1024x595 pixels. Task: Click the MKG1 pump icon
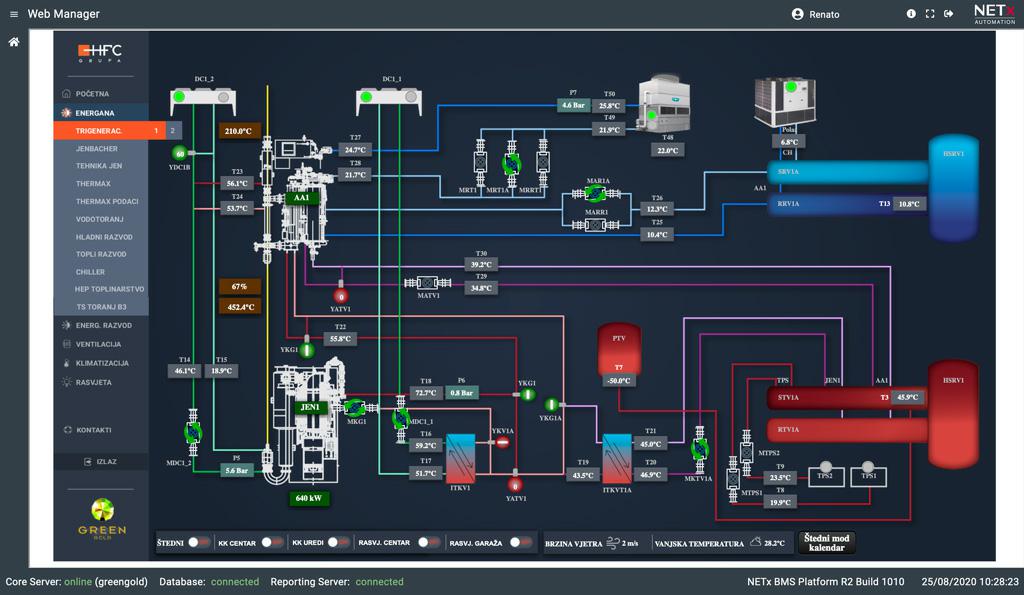click(x=354, y=407)
